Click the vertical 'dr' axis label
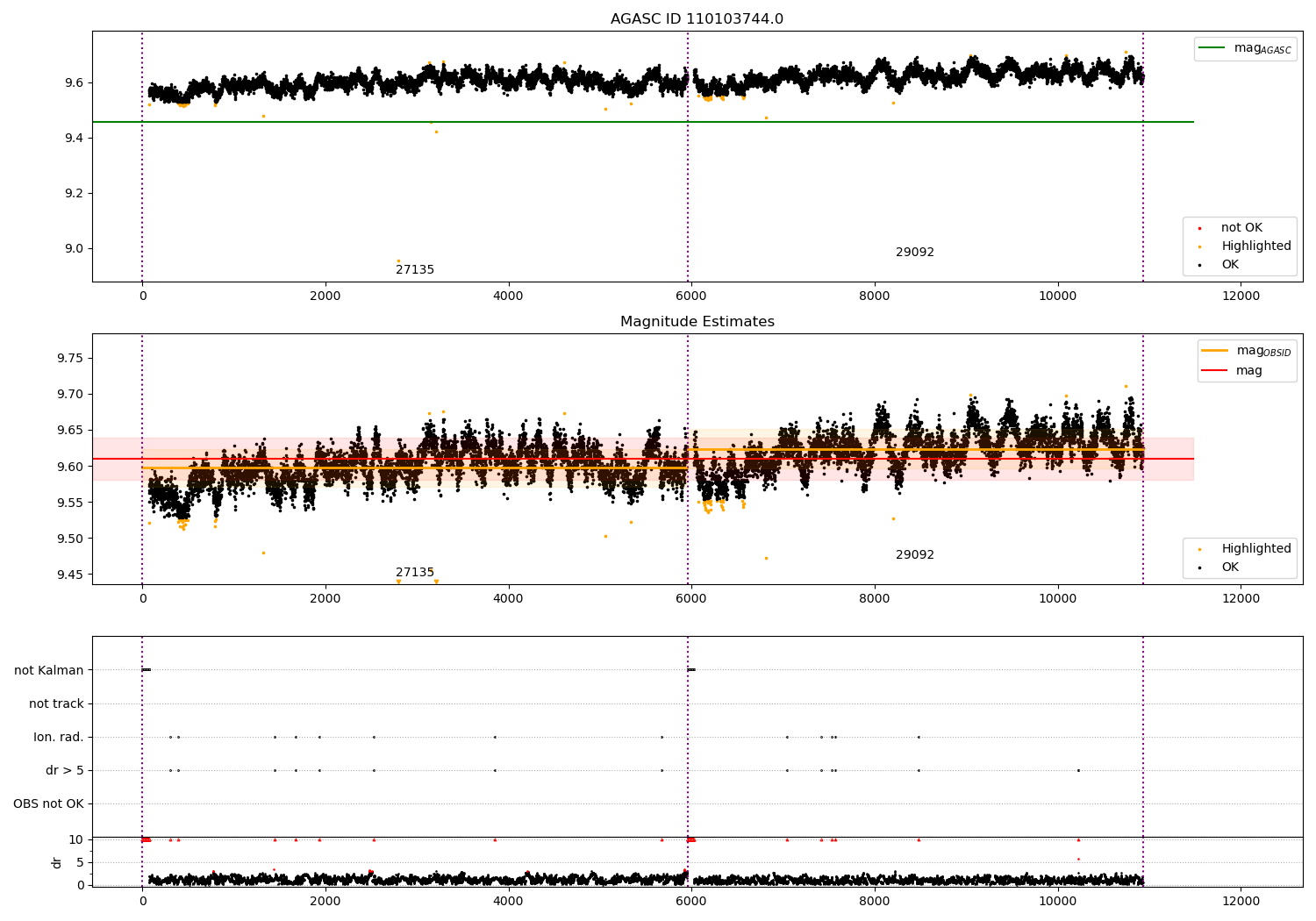The width and height of the screenshot is (1316, 921). coord(57,862)
